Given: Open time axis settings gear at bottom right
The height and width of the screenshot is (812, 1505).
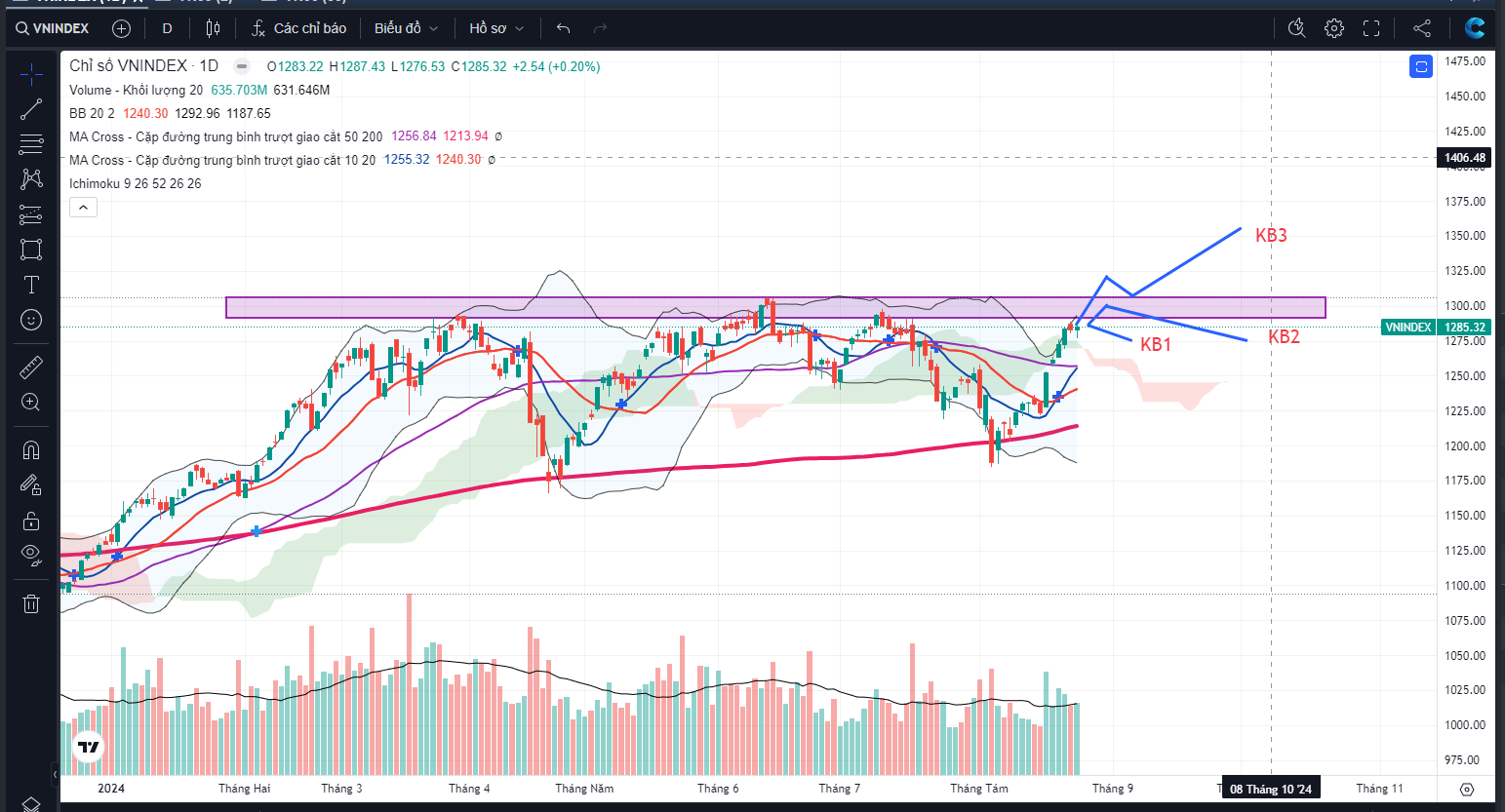Looking at the screenshot, I should coord(1467,789).
